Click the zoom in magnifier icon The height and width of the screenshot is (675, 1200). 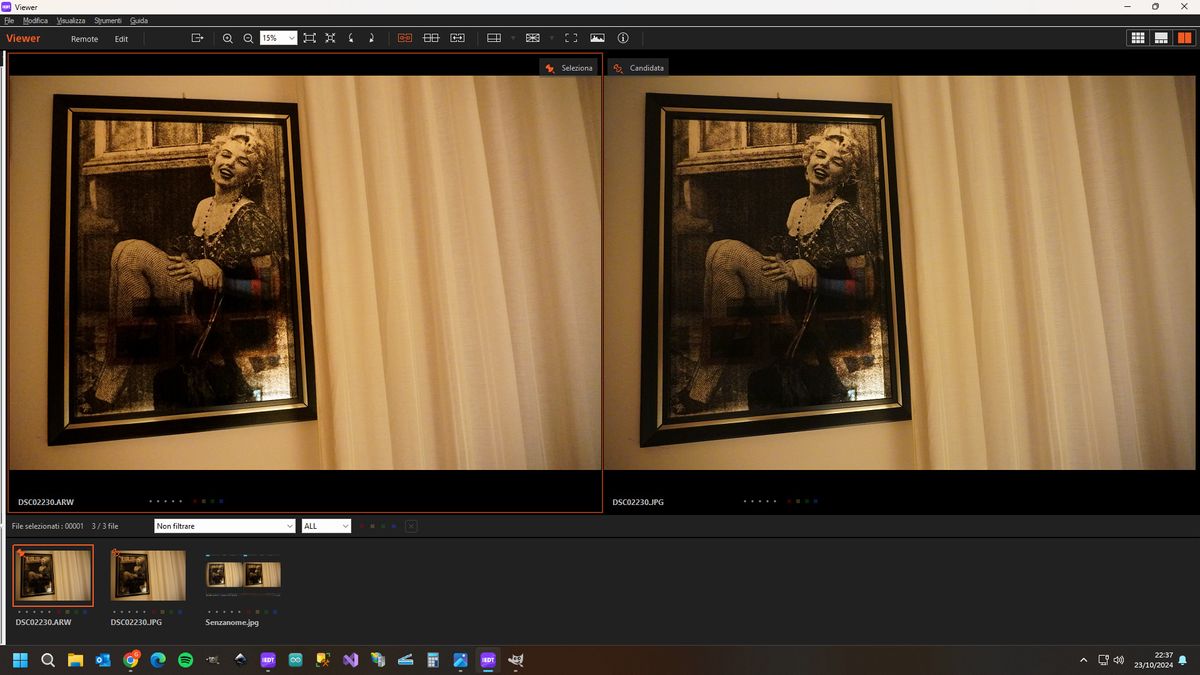coord(227,38)
